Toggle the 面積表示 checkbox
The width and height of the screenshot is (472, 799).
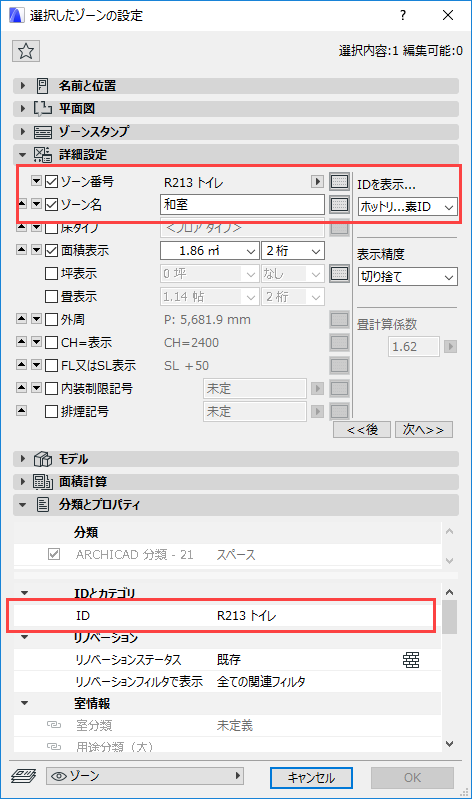click(51, 250)
